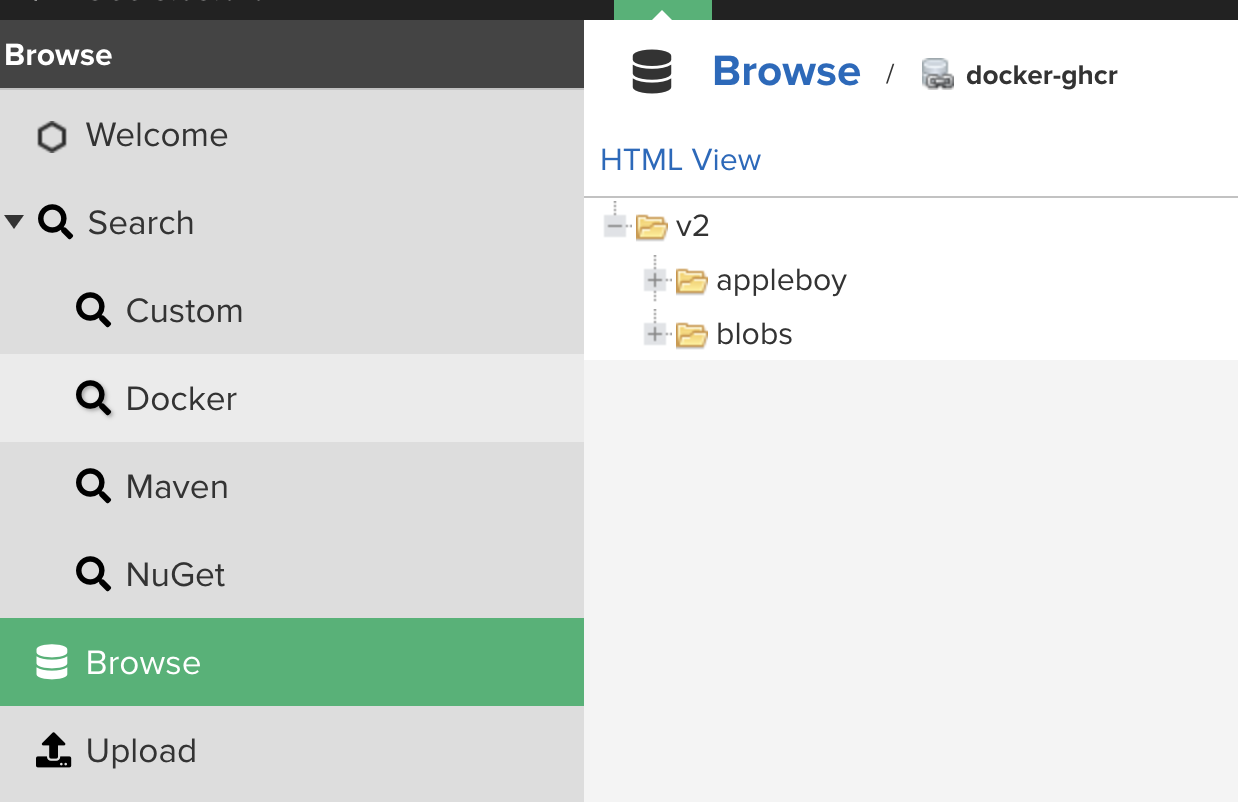This screenshot has height=802, width=1238.
Task: Expand the blobs folder node
Action: pyautogui.click(x=655, y=334)
